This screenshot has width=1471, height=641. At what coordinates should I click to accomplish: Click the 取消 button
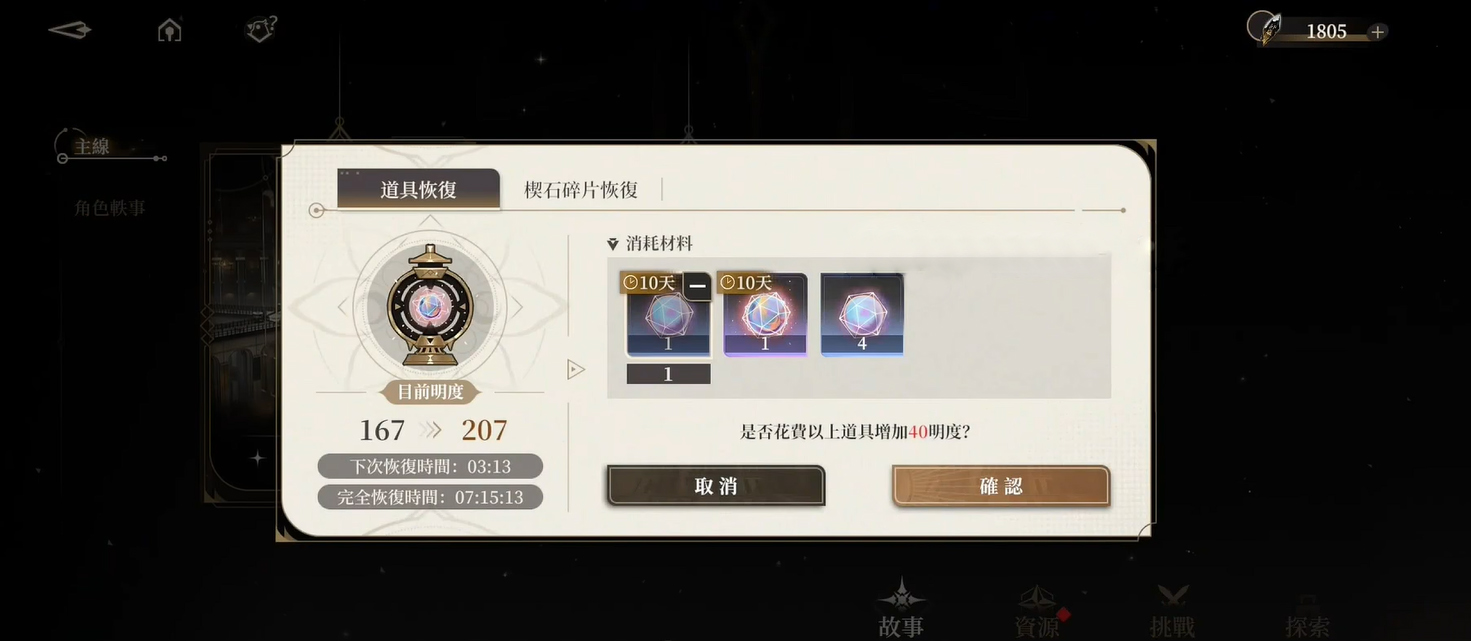click(x=716, y=486)
